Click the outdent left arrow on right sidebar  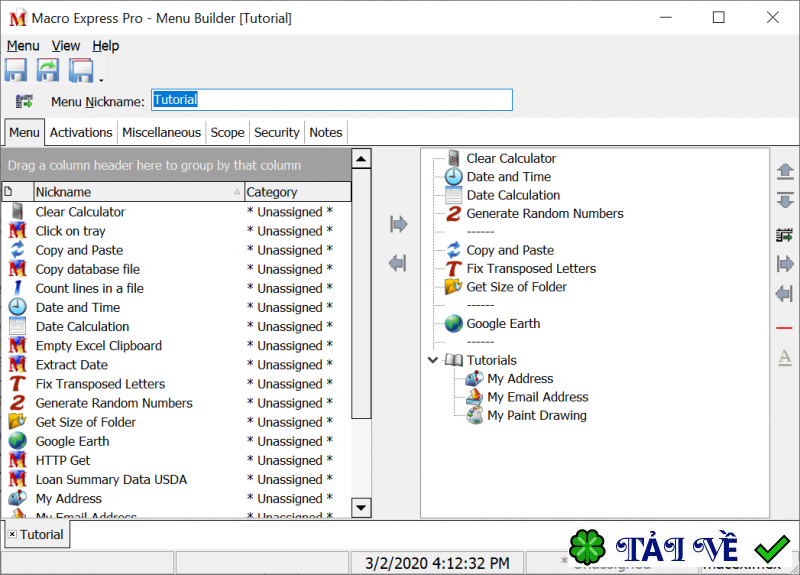point(785,293)
